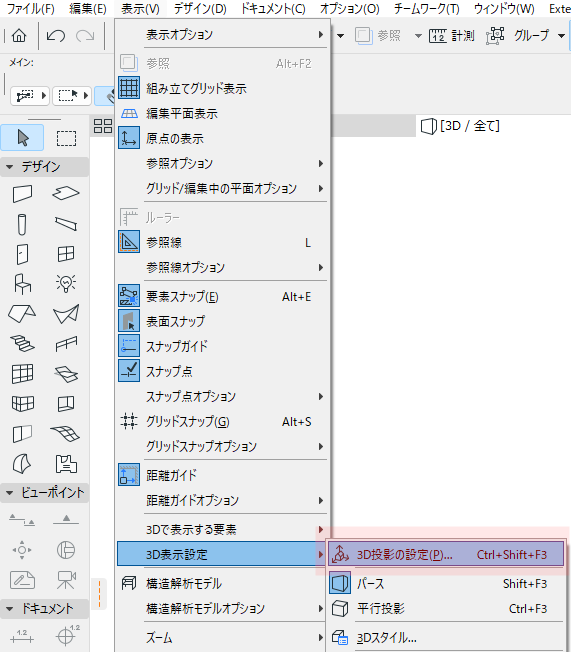Select the Railing tool
571x652 pixels.
tap(66, 344)
